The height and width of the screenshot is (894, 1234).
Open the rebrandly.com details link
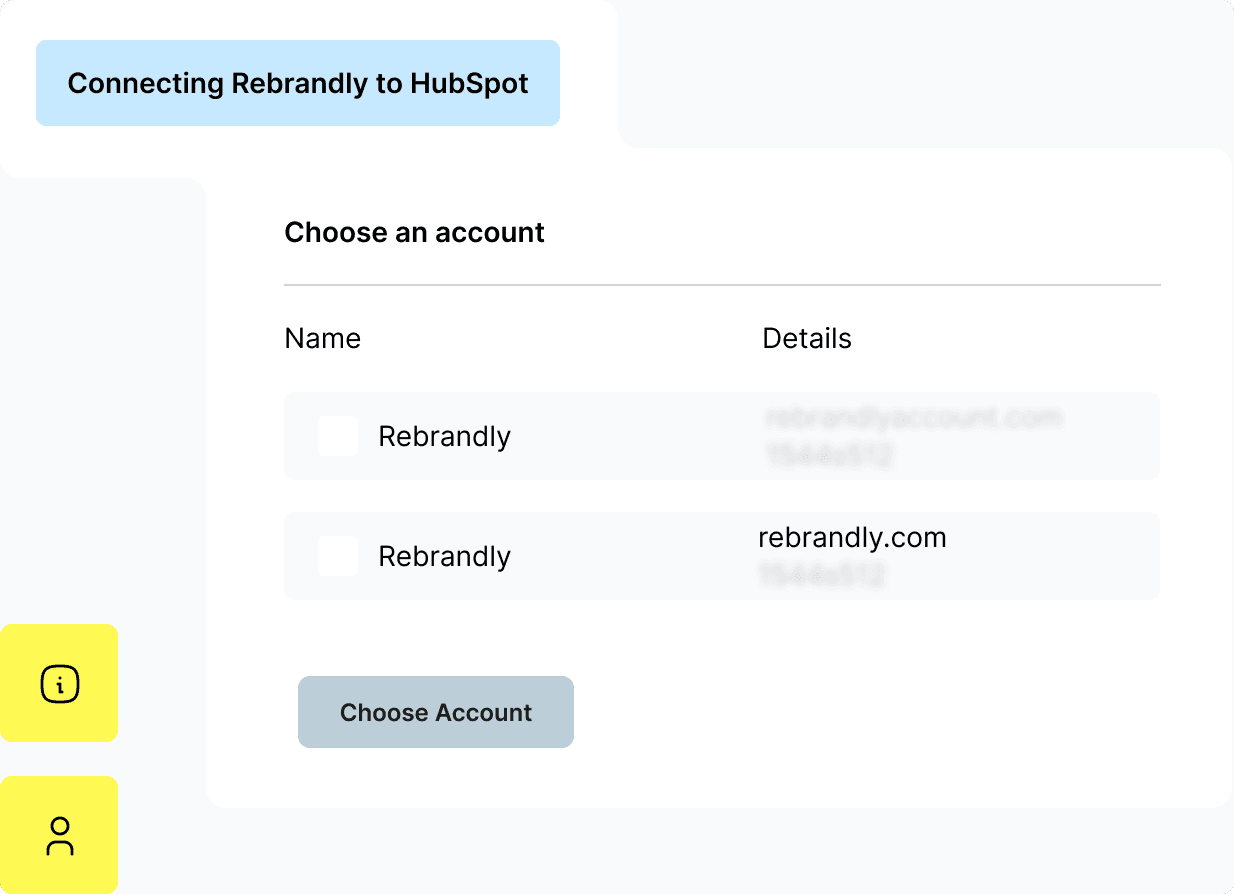[x=850, y=537]
